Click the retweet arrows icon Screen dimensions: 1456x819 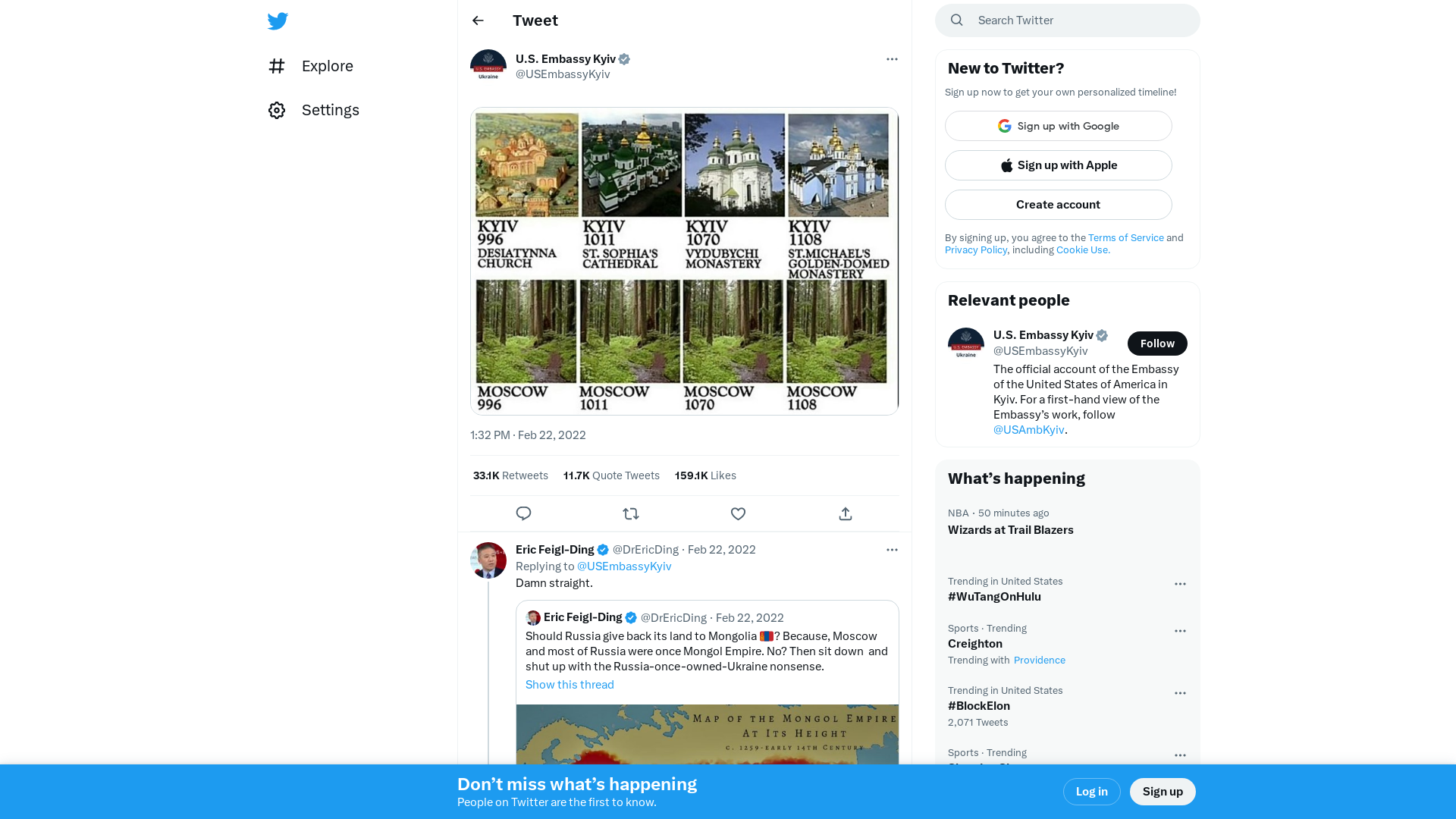[x=631, y=513]
